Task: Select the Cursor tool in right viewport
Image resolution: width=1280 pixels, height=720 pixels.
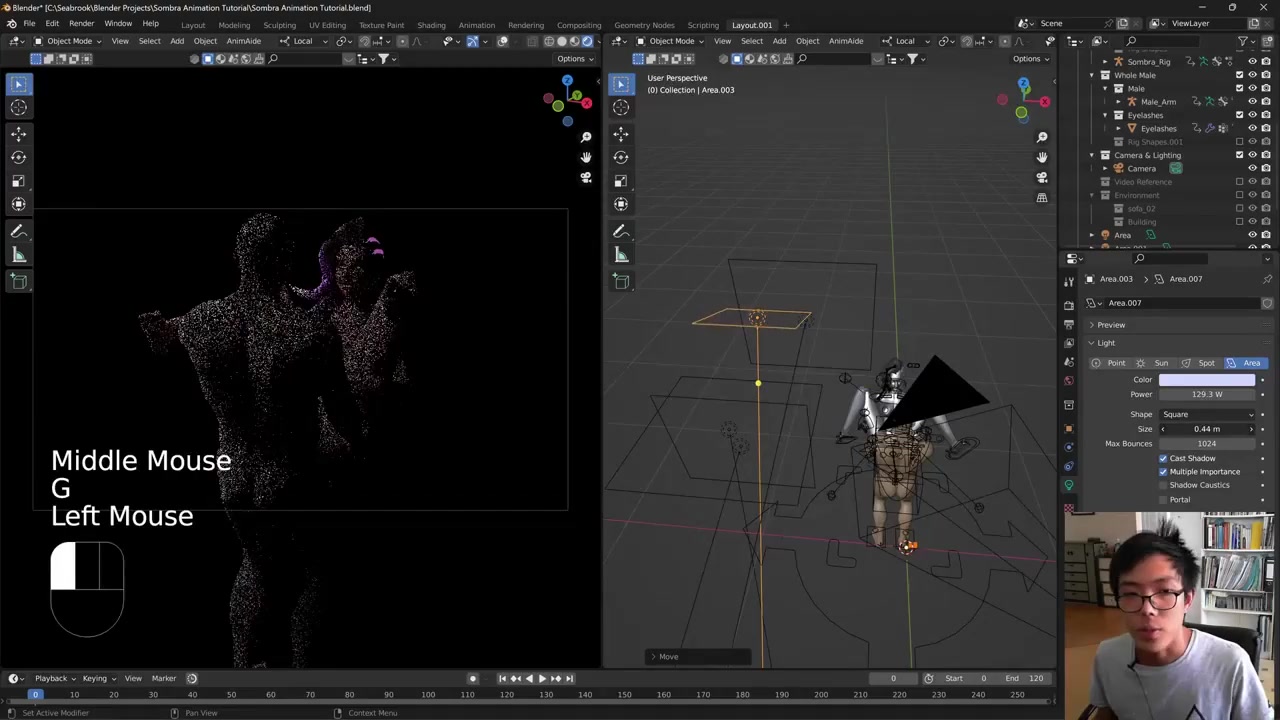Action: tap(621, 107)
